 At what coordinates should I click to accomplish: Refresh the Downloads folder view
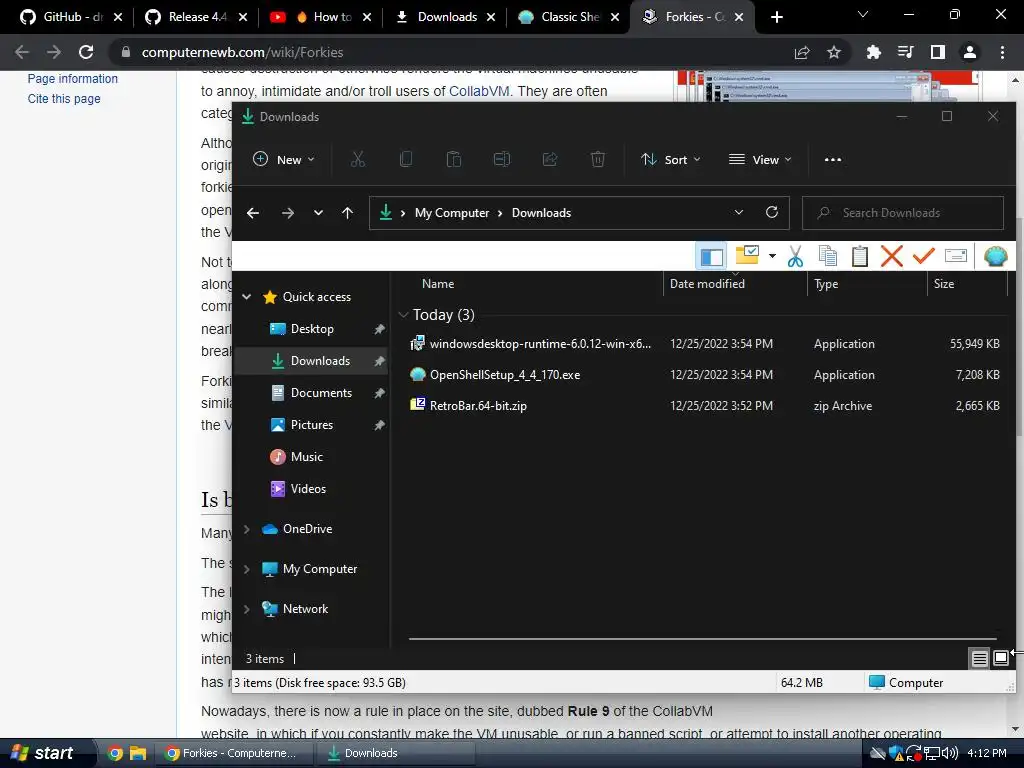(772, 212)
